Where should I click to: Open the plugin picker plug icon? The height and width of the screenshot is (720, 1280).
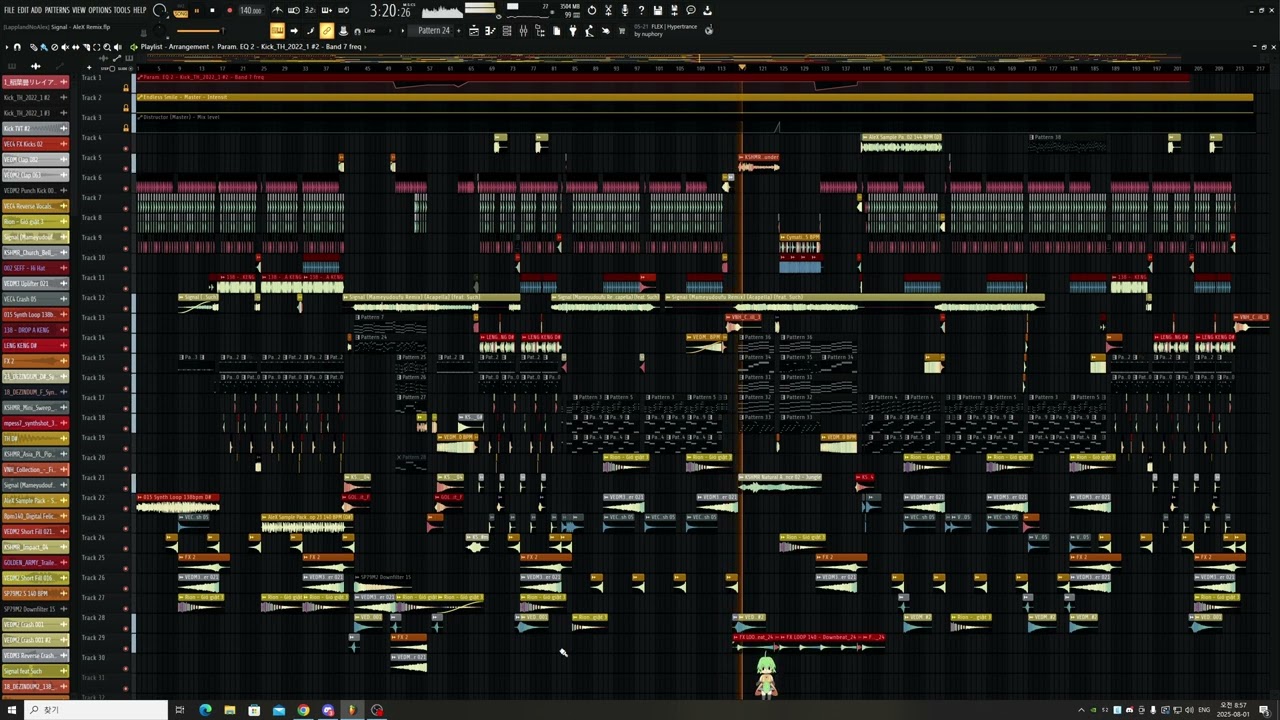tap(573, 31)
